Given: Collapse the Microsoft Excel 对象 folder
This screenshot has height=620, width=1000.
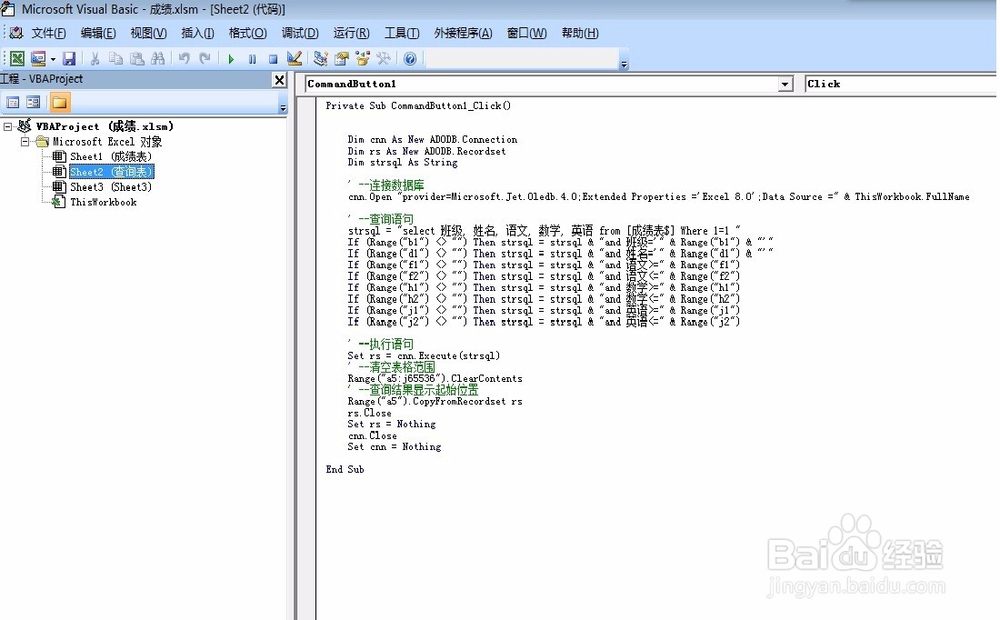Looking at the screenshot, I should (x=24, y=142).
